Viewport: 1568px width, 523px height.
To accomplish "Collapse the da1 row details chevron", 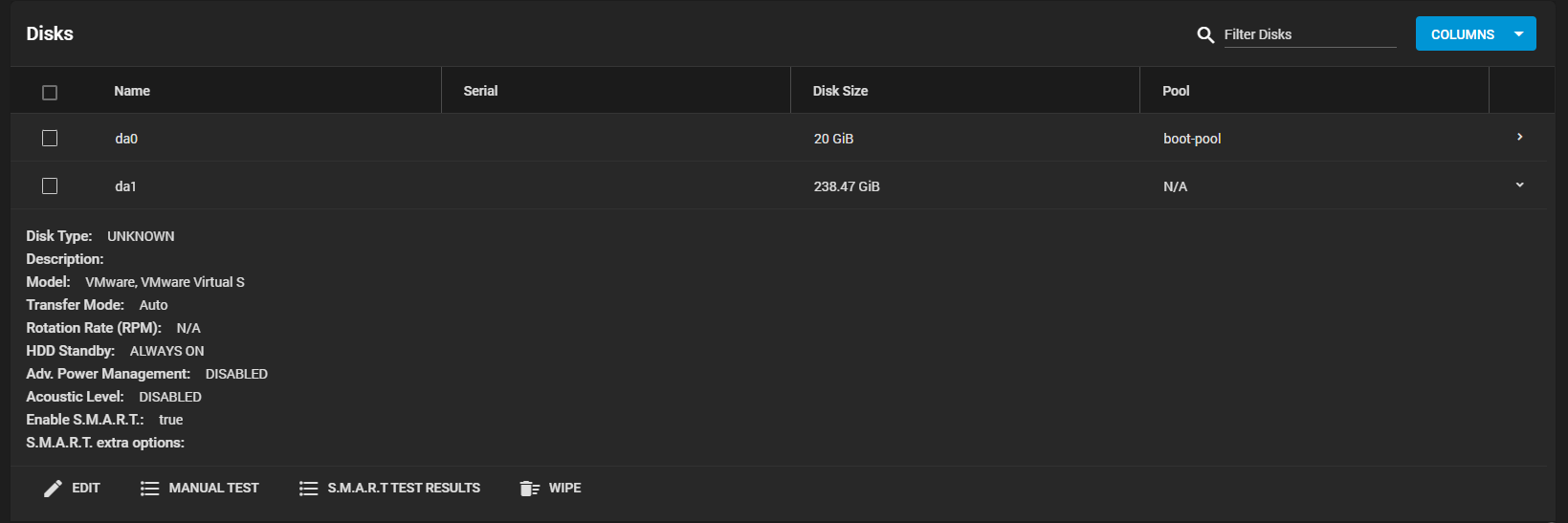I will click(1519, 185).
